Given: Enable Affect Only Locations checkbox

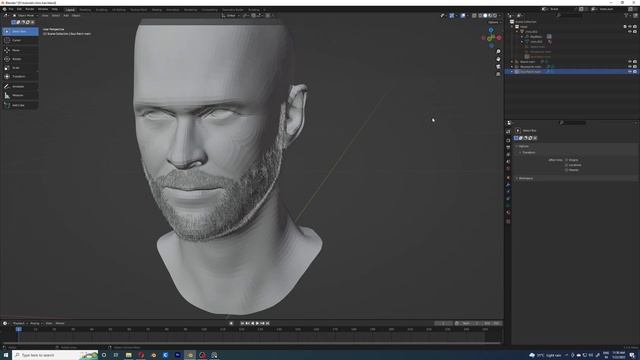Looking at the screenshot, I should coord(567,165).
